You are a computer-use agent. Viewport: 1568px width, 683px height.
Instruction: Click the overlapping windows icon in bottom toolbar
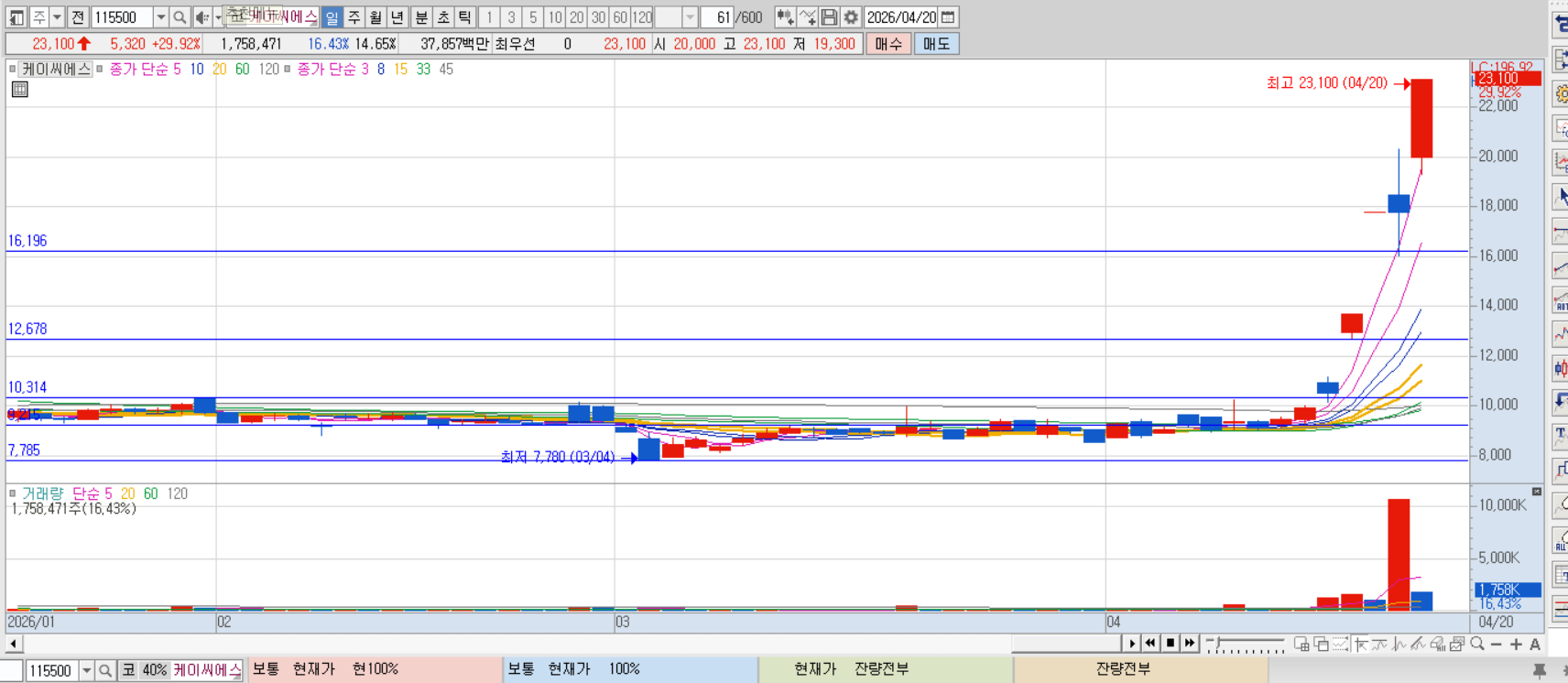click(x=1321, y=644)
